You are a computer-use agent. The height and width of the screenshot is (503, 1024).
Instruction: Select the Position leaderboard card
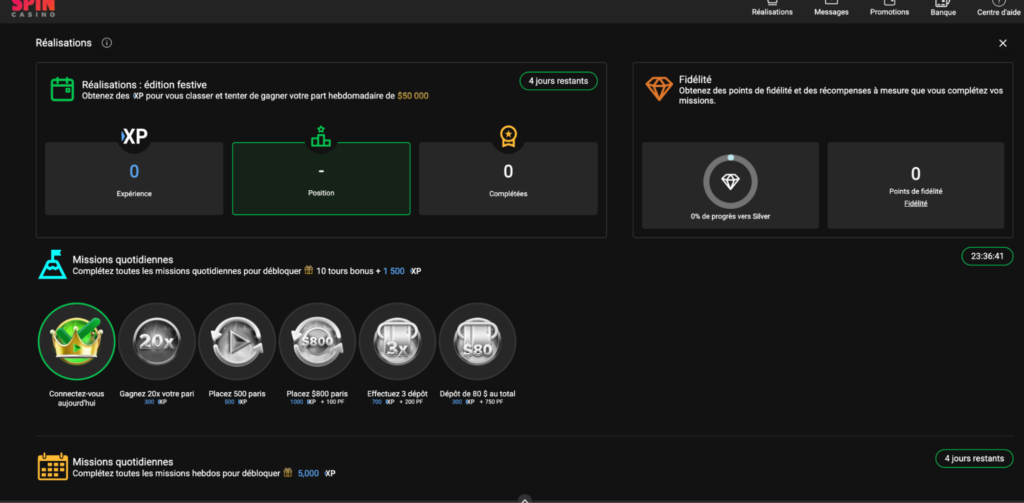tap(321, 178)
